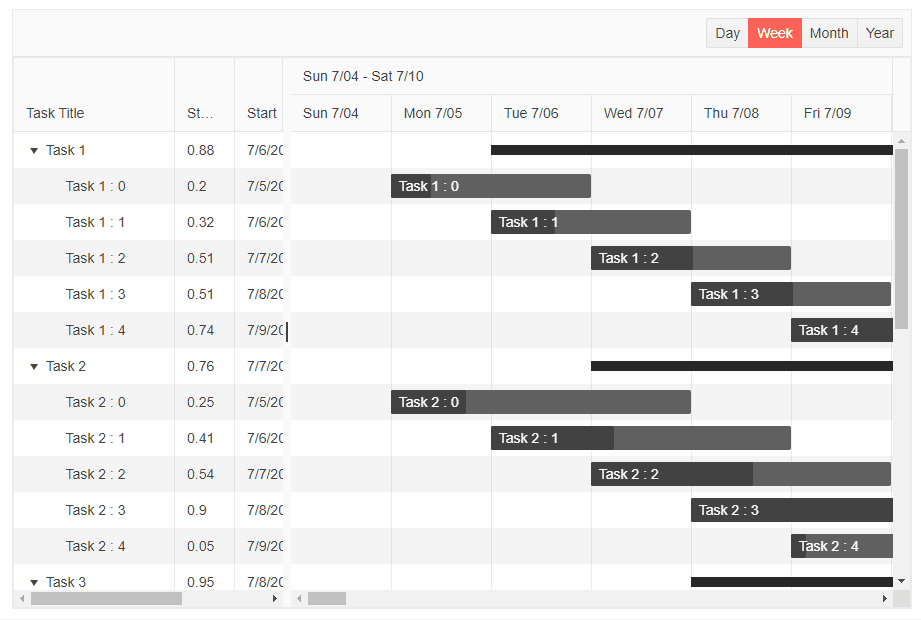
Task: Click the left arrow on timeline scrollbar
Action: pyautogui.click(x=298, y=599)
